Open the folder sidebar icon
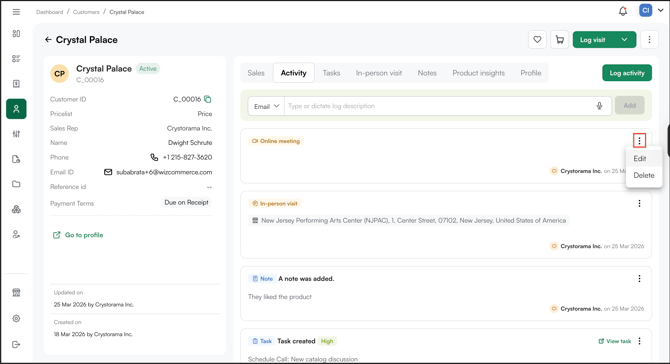The width and height of the screenshot is (670, 364). click(x=16, y=184)
